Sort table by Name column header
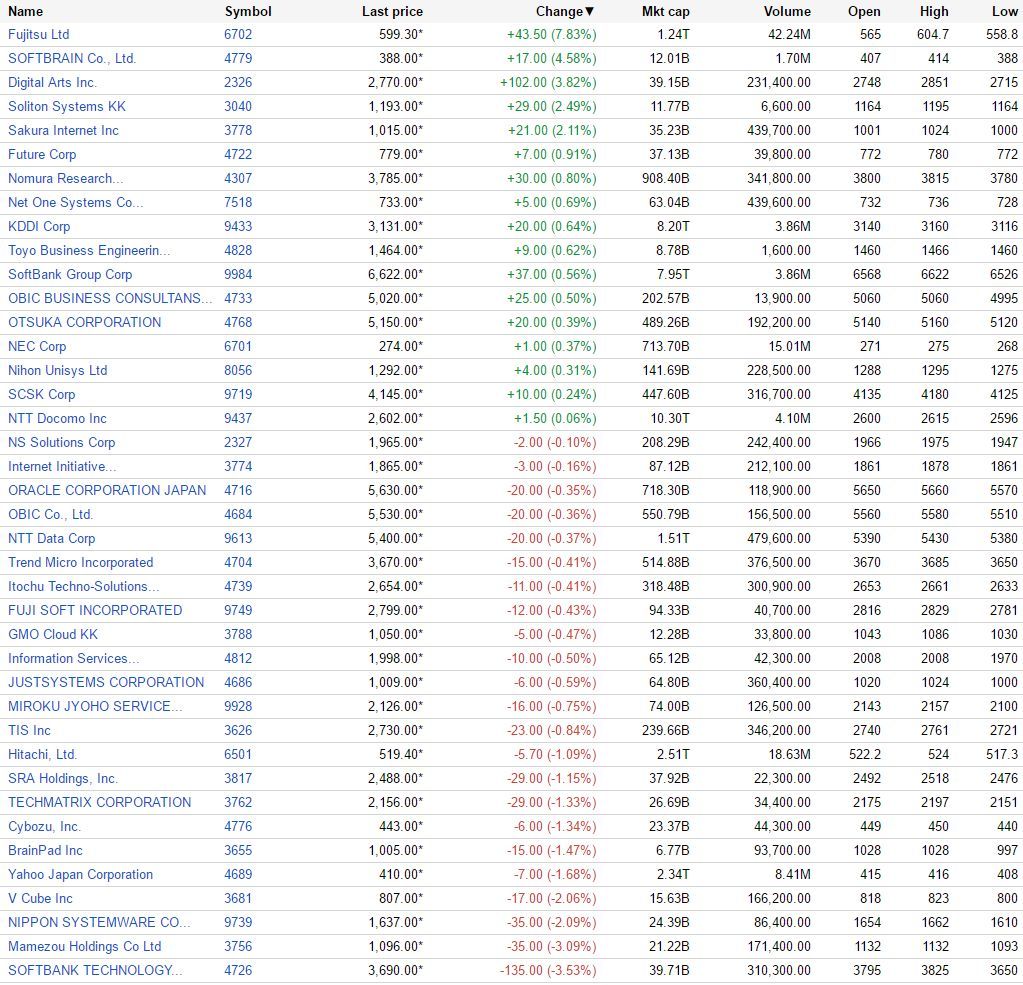1023x985 pixels. pyautogui.click(x=25, y=11)
